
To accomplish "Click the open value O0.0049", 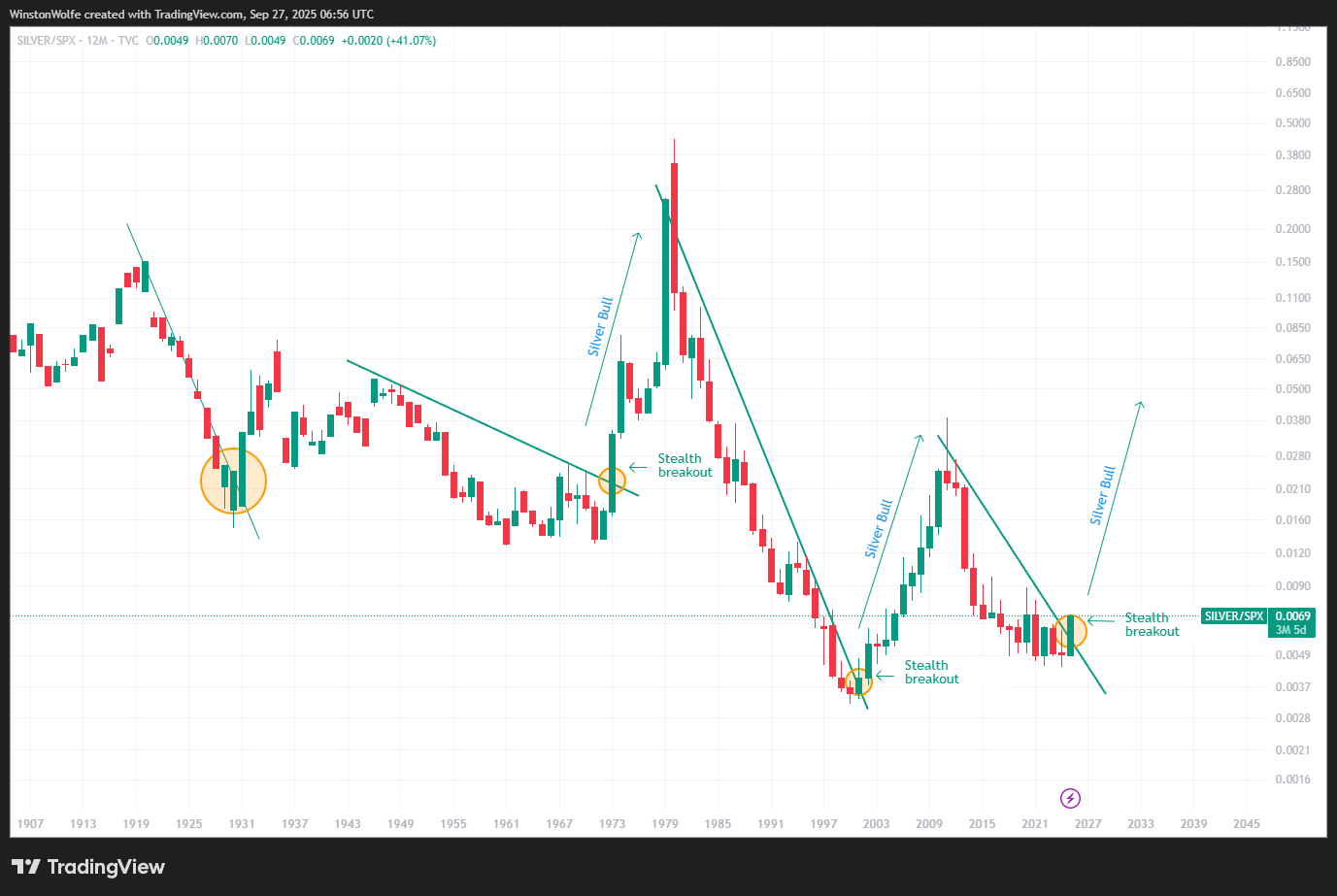I will (x=167, y=41).
